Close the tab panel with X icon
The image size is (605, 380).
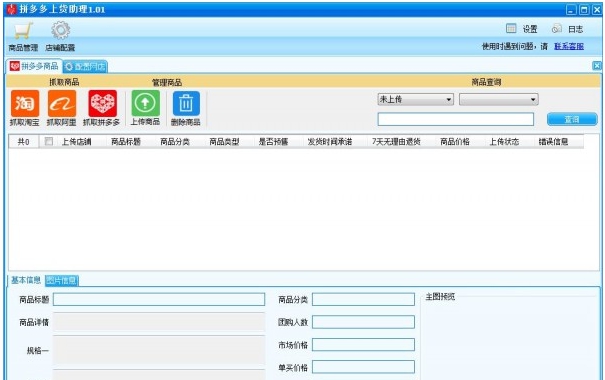tap(597, 66)
